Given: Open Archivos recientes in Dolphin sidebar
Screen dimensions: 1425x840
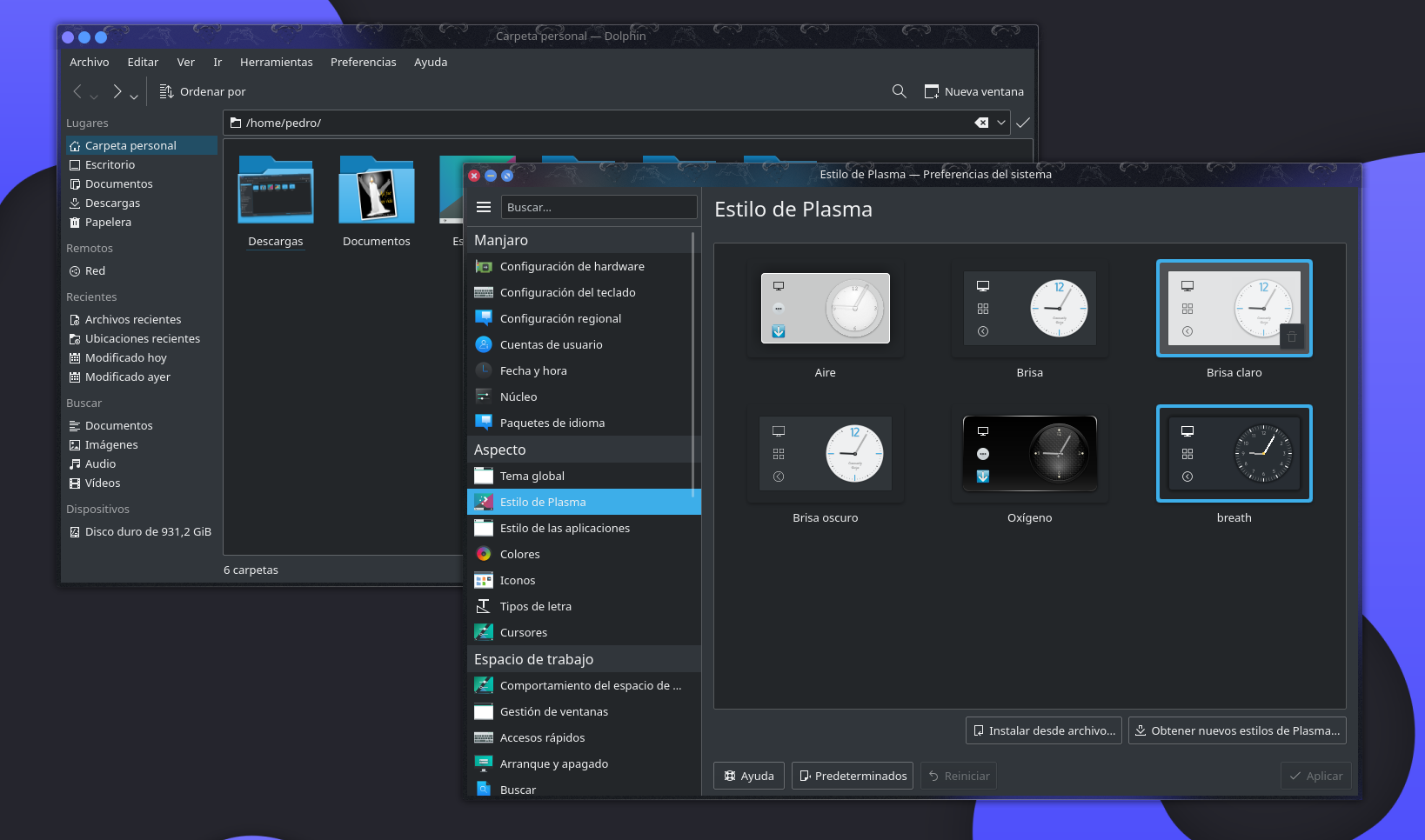Looking at the screenshot, I should coord(141,319).
